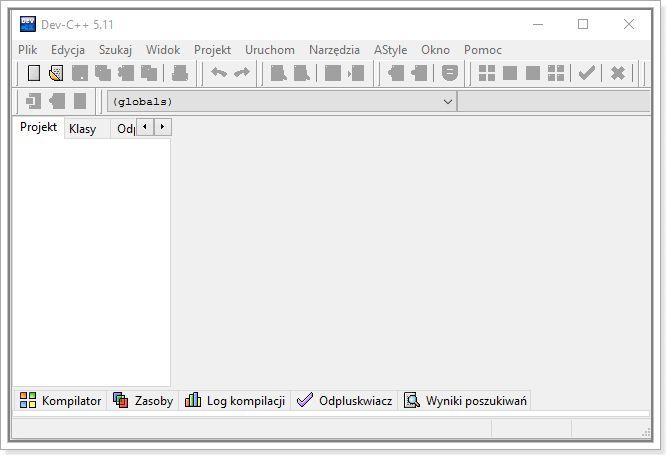Open the Log kompilacji tab
This screenshot has height=455, width=666.
click(235, 401)
